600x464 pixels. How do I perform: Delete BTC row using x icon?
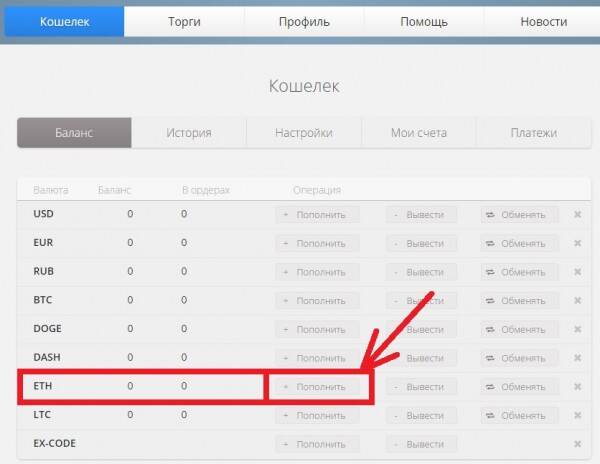[577, 301]
